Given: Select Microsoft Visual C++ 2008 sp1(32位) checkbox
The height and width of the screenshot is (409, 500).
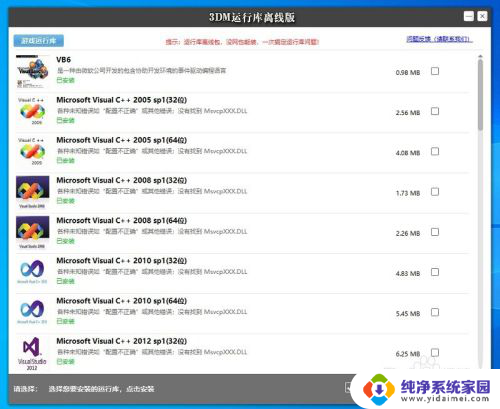Looking at the screenshot, I should point(435,192).
